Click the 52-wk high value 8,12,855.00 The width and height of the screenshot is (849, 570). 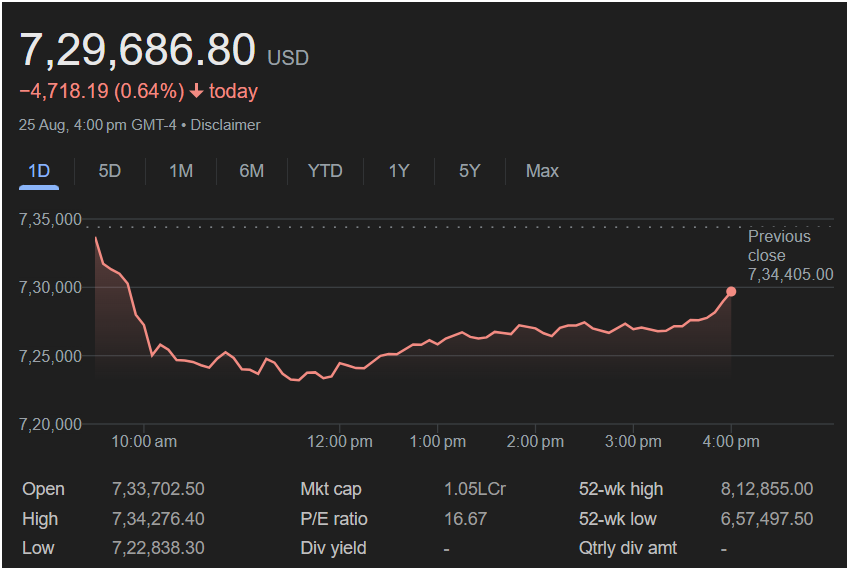coord(766,489)
